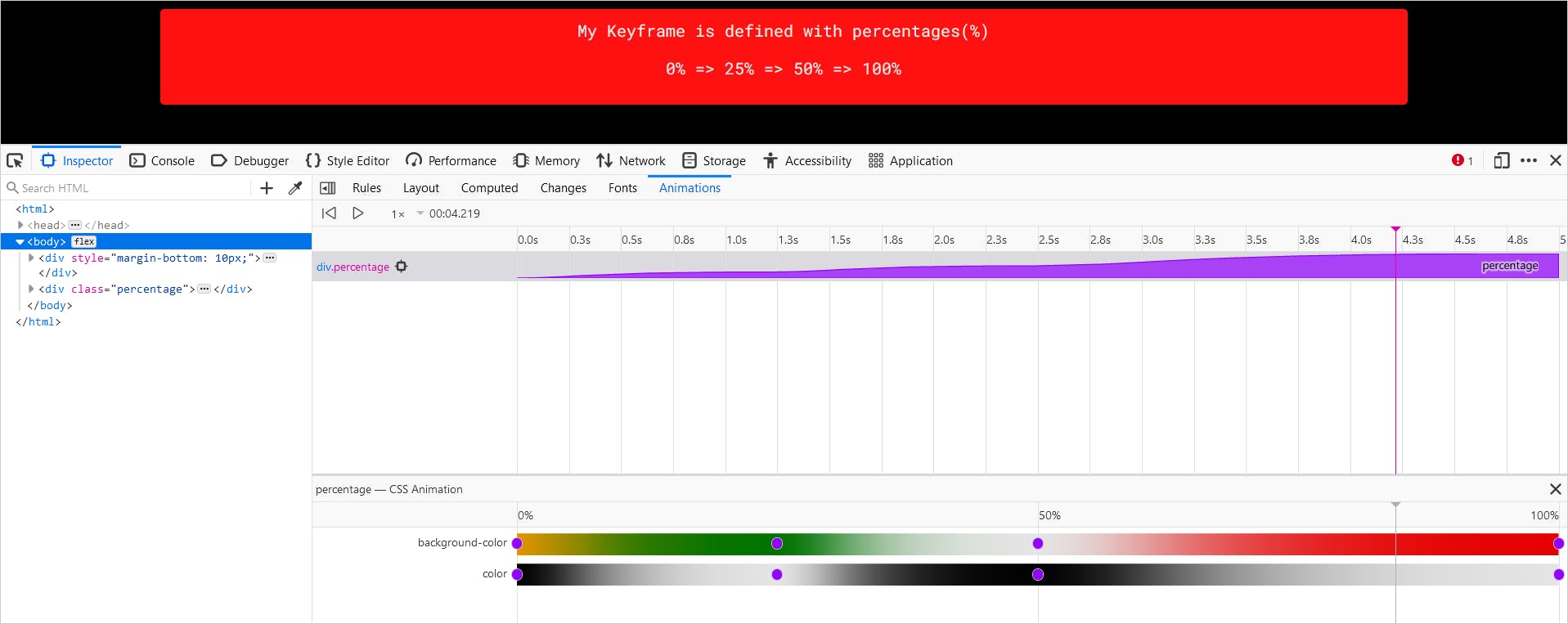1568x624 pixels.
Task: Click background-color keyframe at 100%
Action: (1558, 543)
